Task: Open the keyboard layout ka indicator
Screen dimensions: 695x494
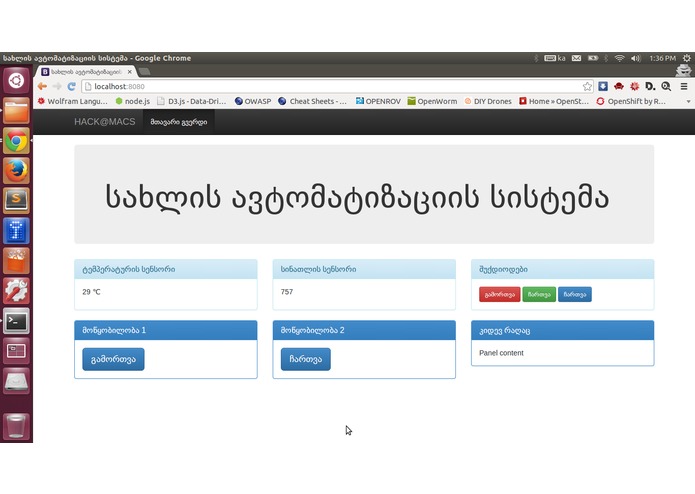Action: point(555,58)
